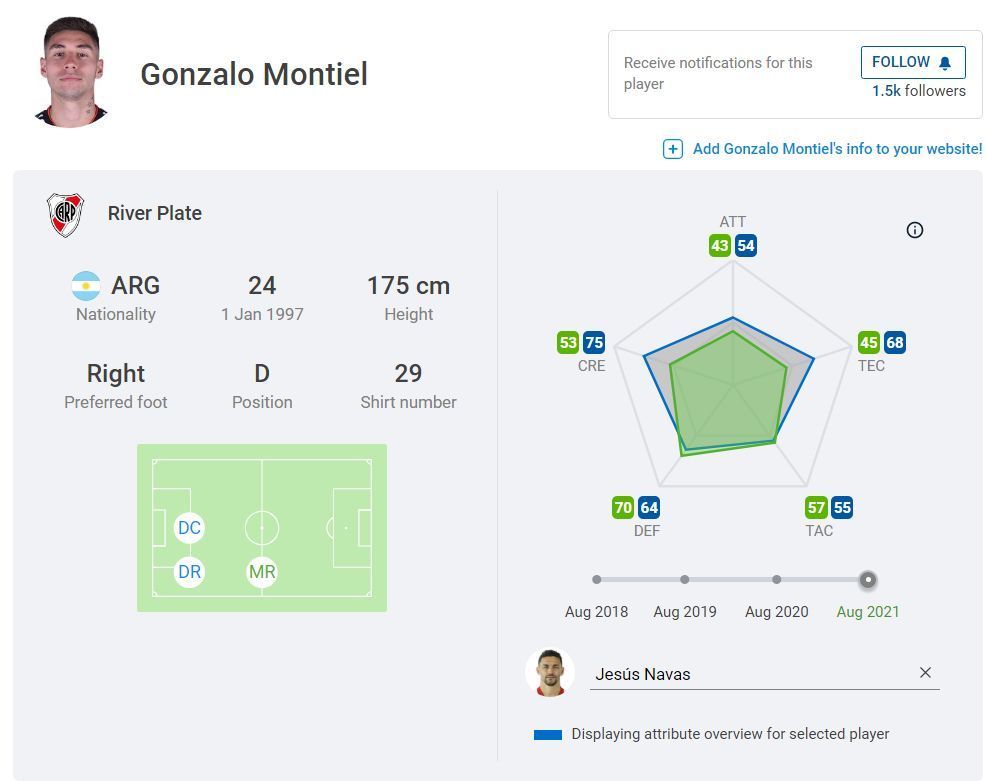Click the Argentina flag icon
The height and width of the screenshot is (781, 986).
(x=86, y=286)
